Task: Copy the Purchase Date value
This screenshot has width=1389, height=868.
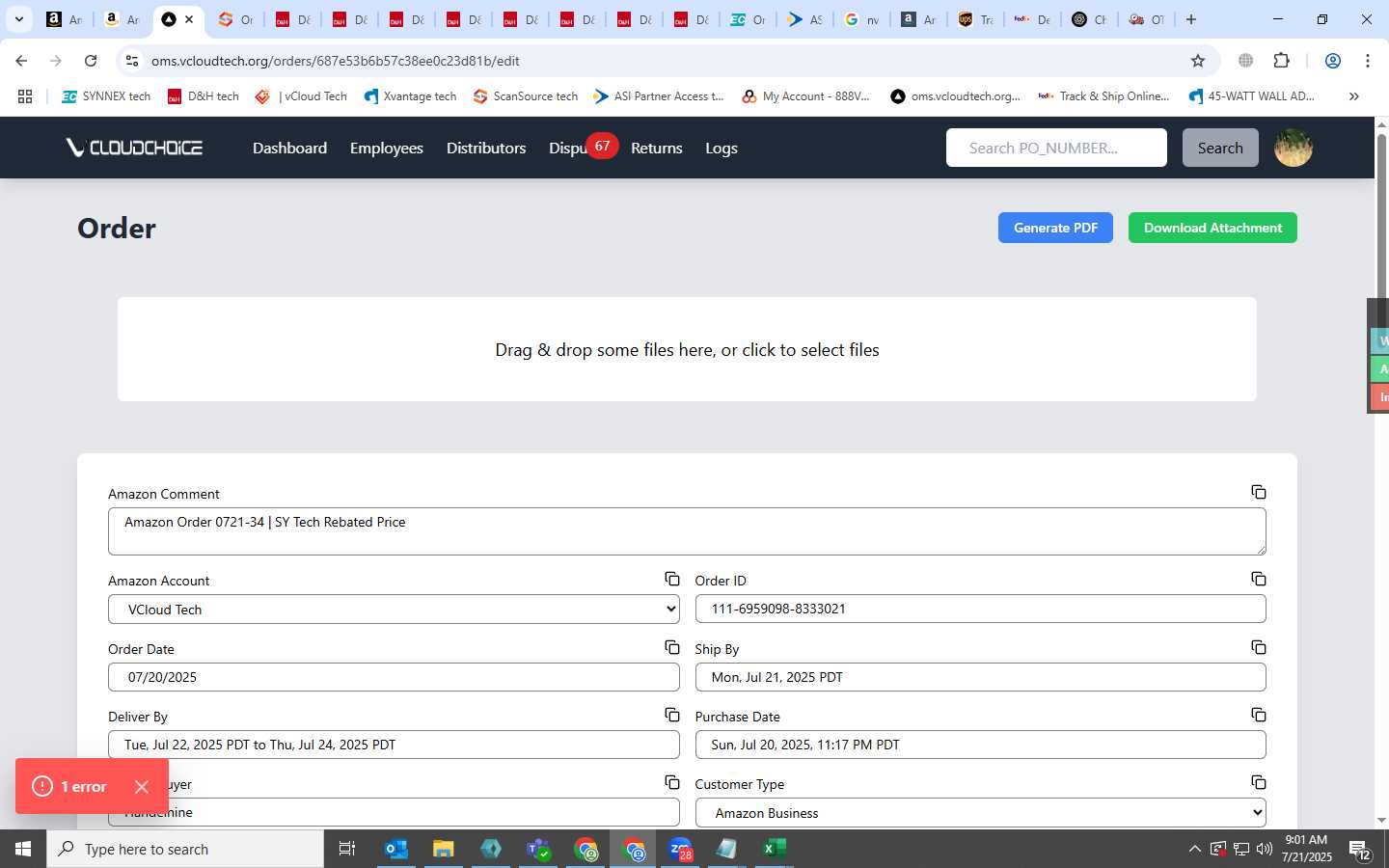Action: coord(1259,715)
